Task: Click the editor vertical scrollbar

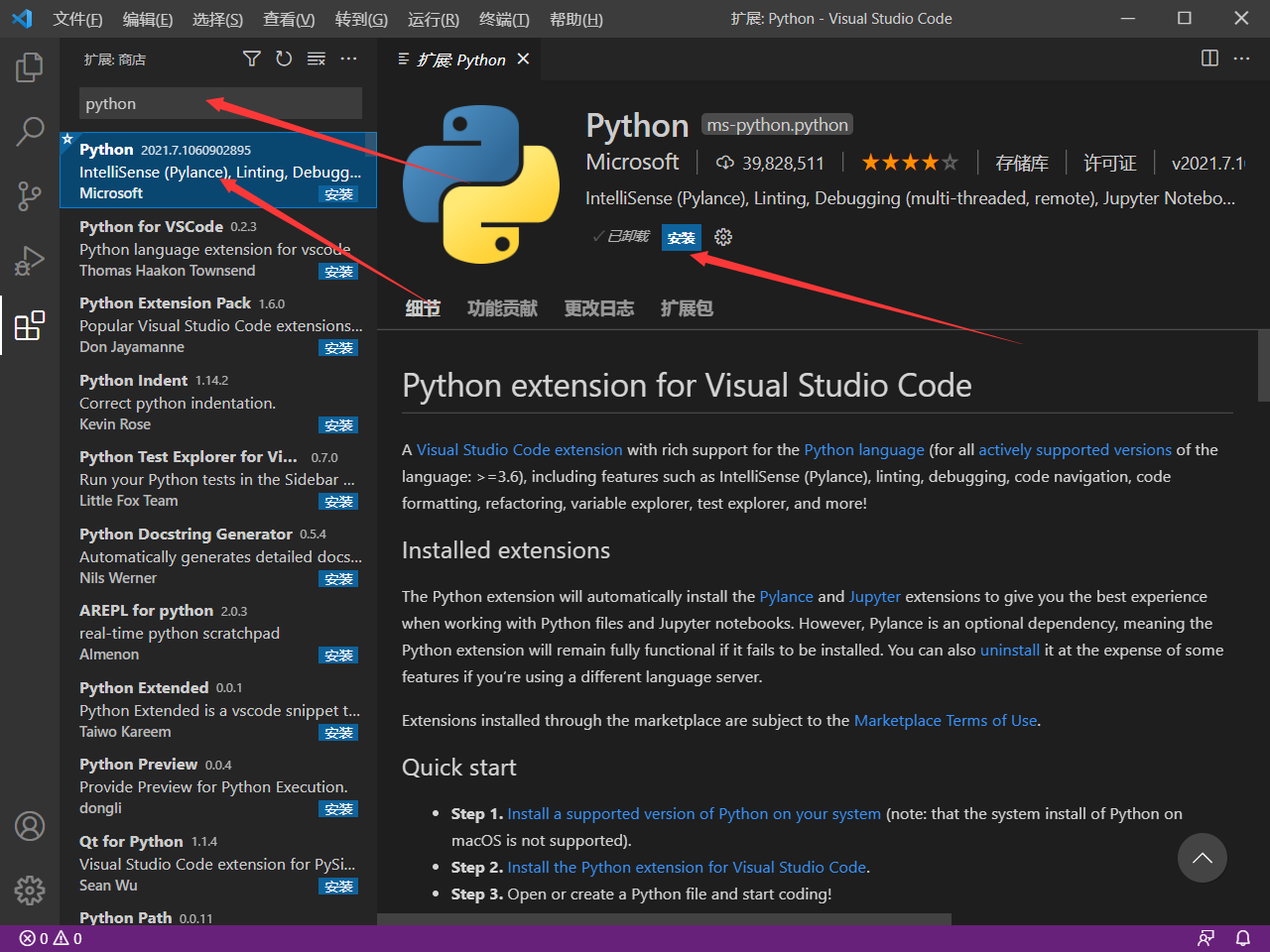Action: (x=1264, y=366)
